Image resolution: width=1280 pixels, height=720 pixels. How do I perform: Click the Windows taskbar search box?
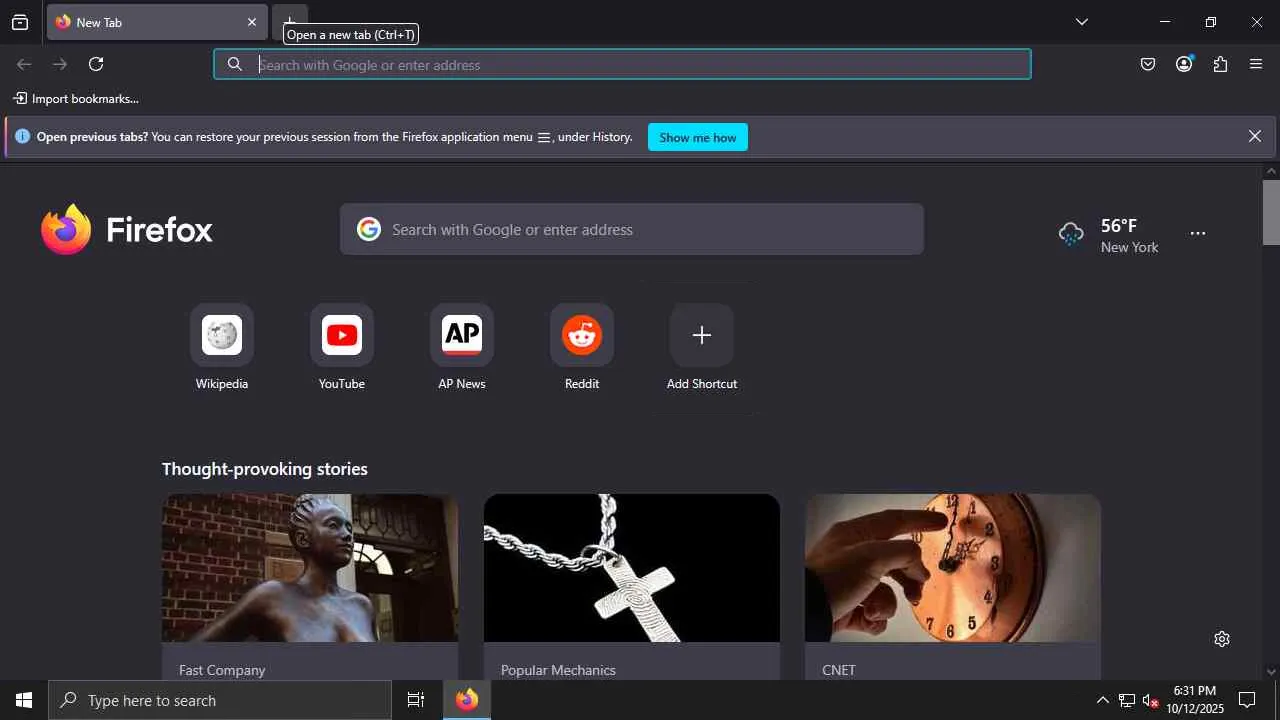tap(220, 700)
